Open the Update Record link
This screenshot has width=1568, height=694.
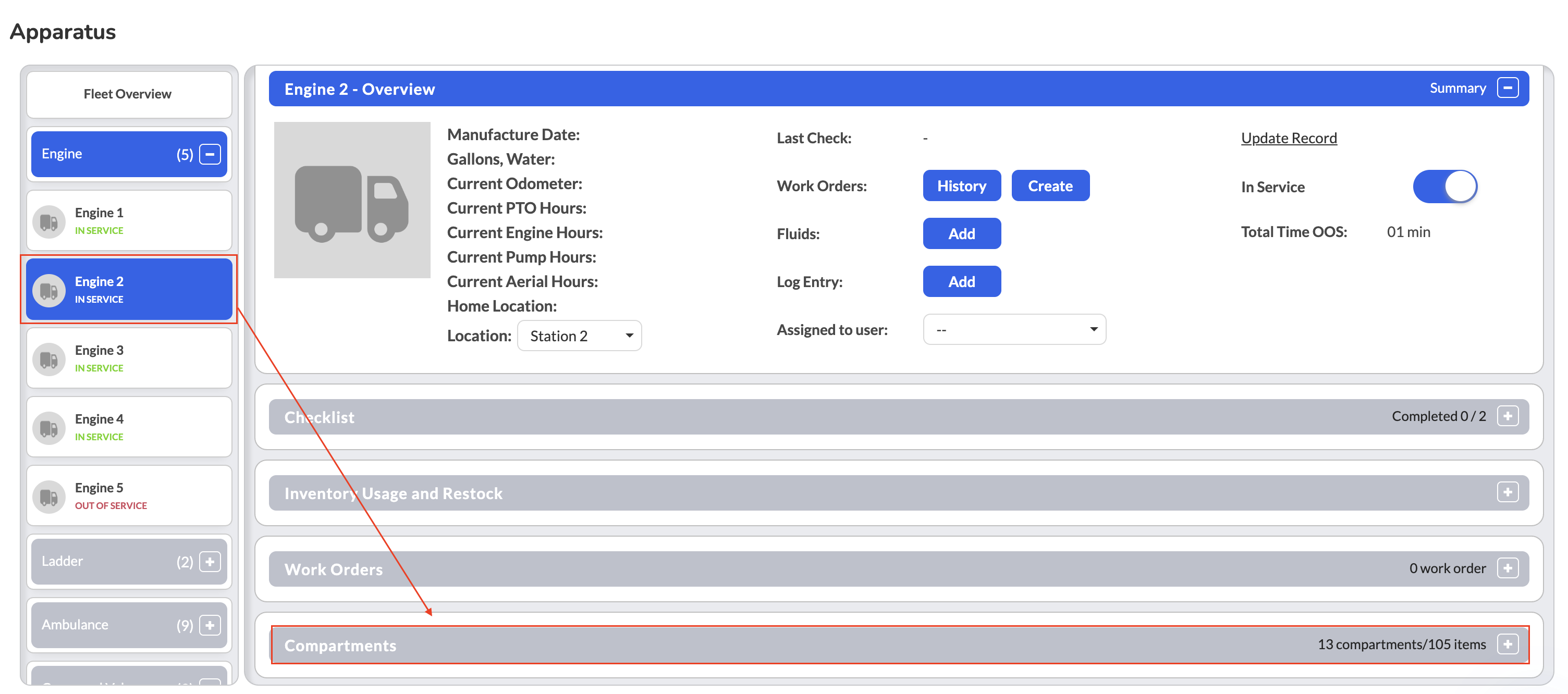pos(1289,138)
